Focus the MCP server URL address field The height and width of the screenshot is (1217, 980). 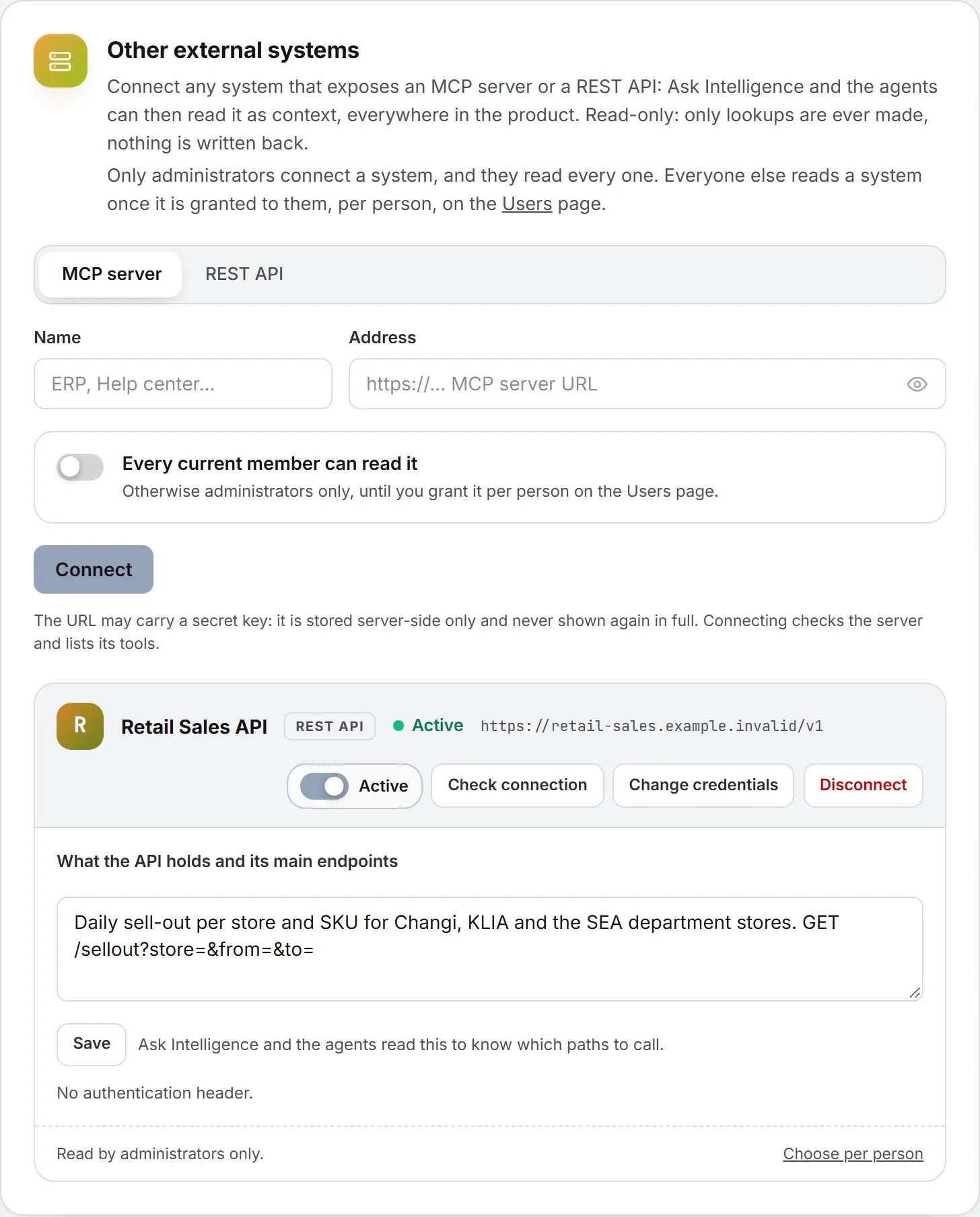pyautogui.click(x=647, y=384)
